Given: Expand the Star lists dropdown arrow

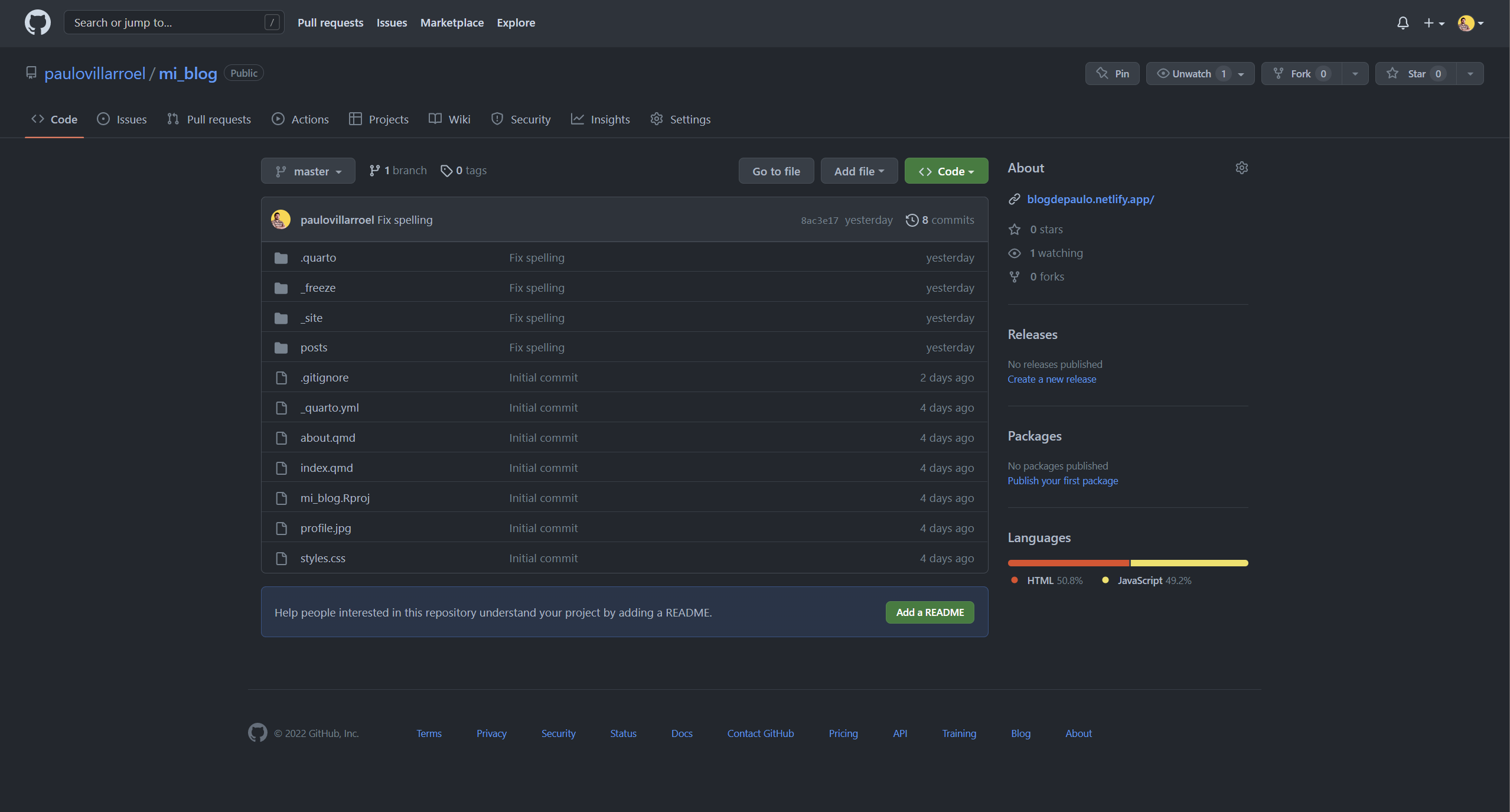Looking at the screenshot, I should (1470, 74).
